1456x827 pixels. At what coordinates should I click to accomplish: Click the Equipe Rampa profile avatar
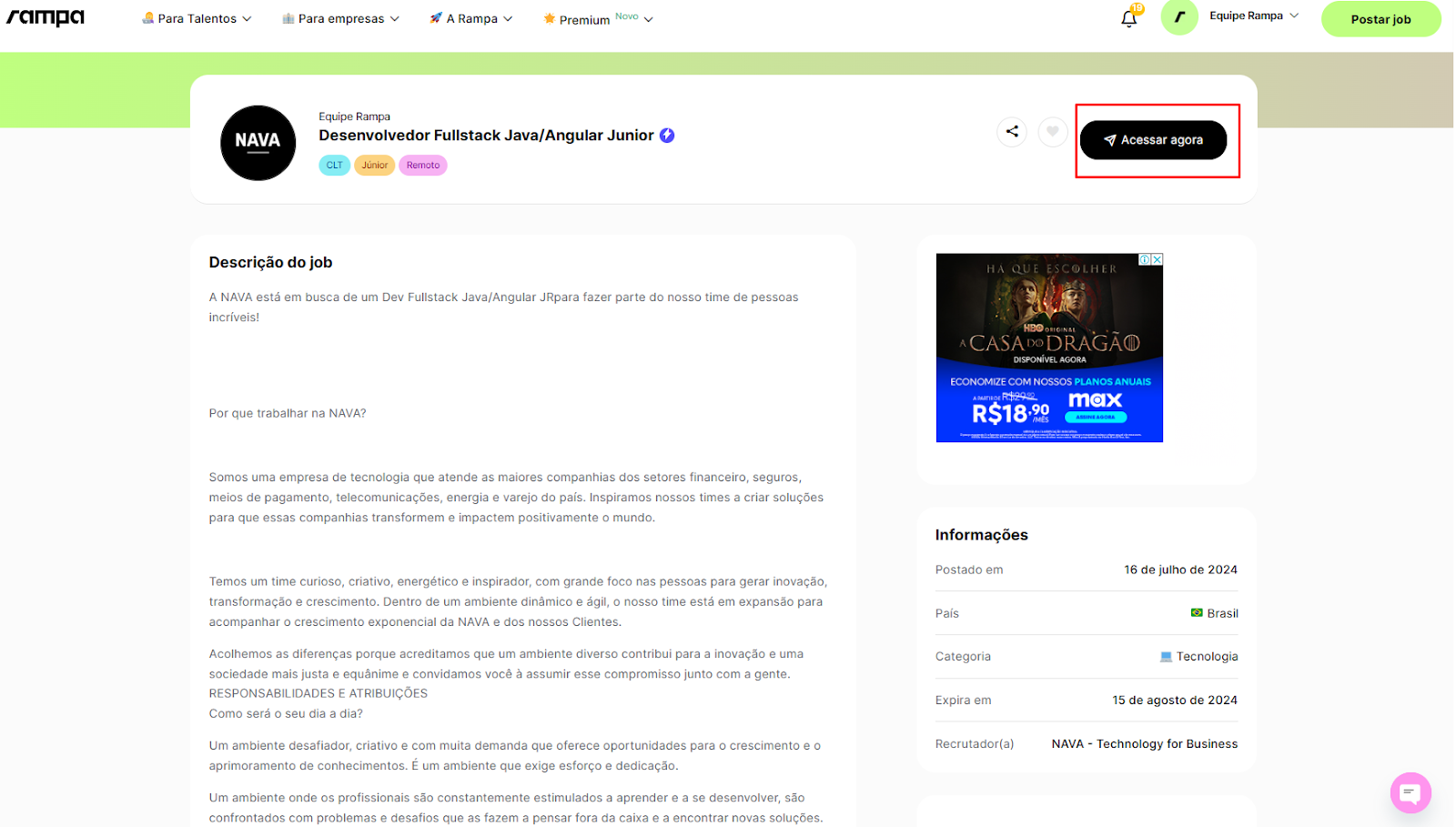tap(1179, 16)
